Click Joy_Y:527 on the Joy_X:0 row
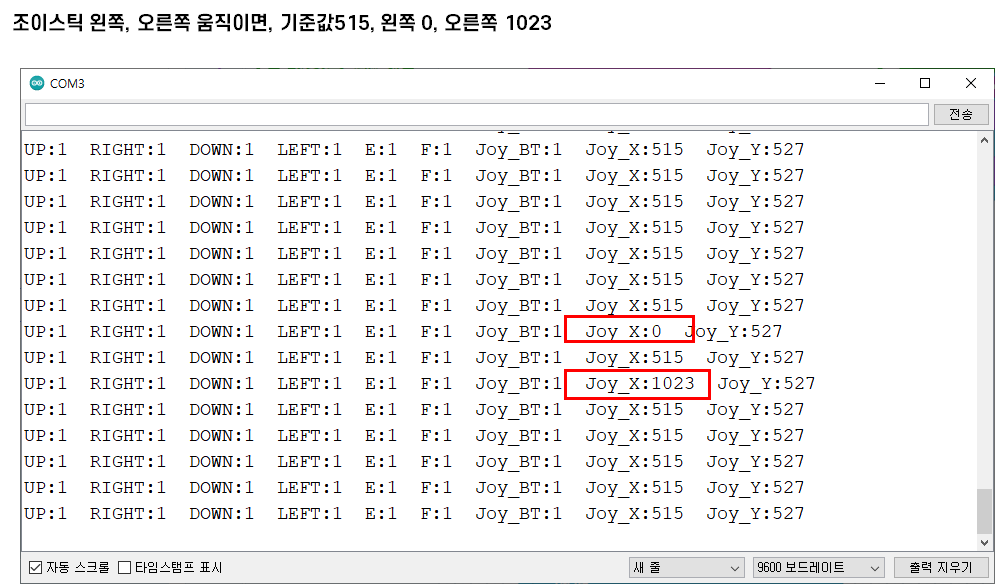Screen dimensions: 995x584 pyautogui.click(x=734, y=331)
